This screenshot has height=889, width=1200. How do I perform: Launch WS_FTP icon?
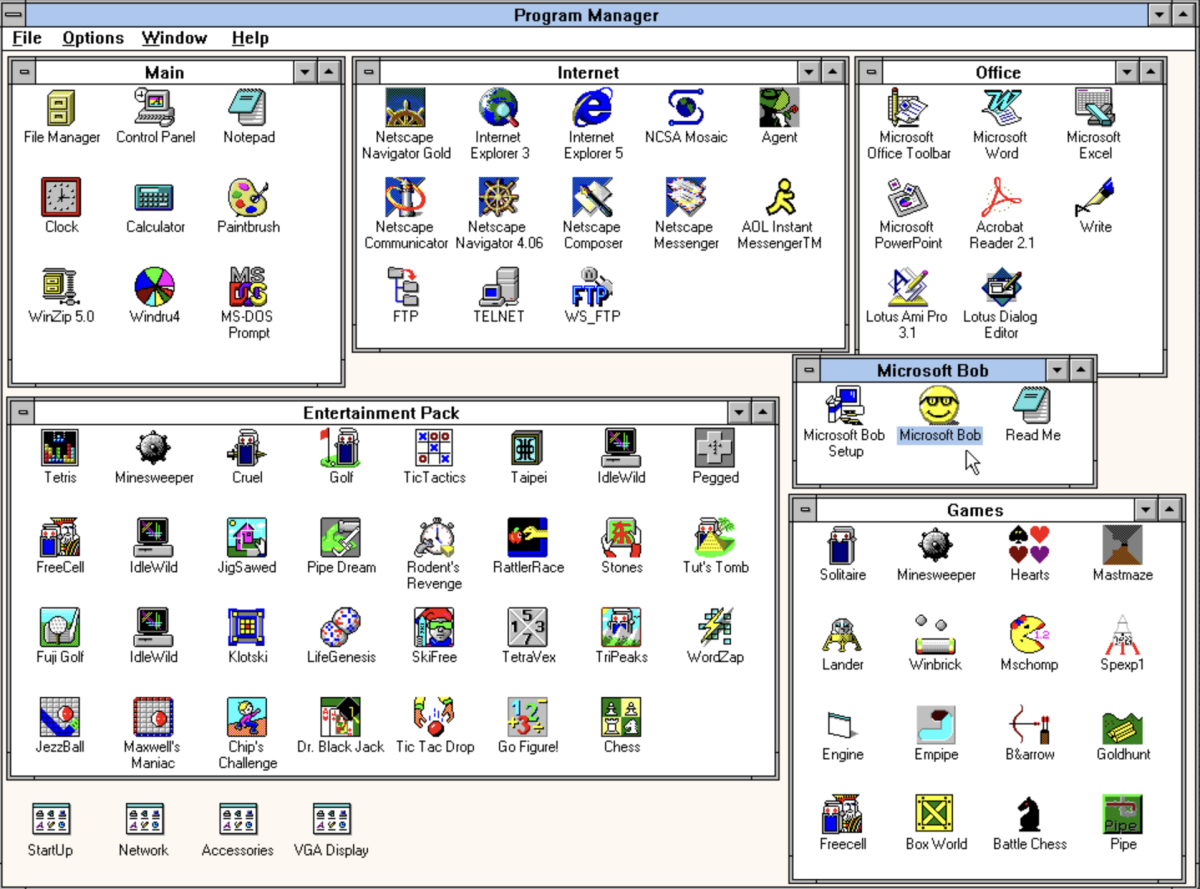593,288
